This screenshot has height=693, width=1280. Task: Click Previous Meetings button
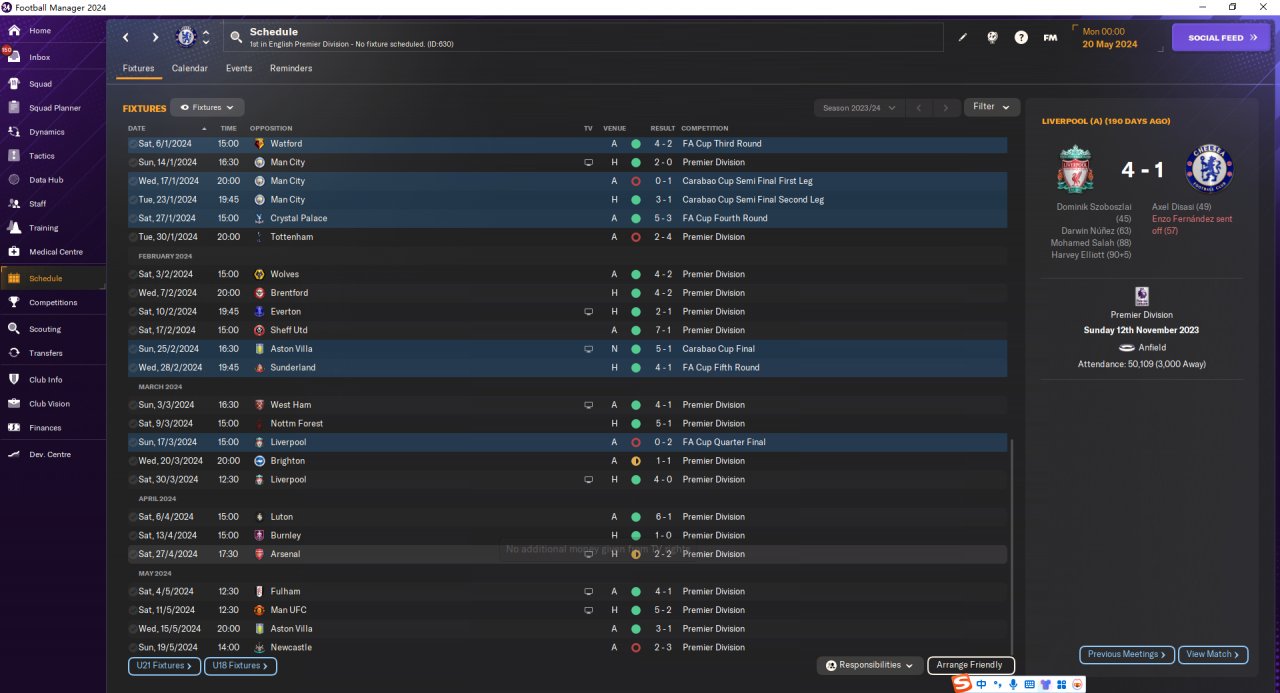click(x=1126, y=654)
